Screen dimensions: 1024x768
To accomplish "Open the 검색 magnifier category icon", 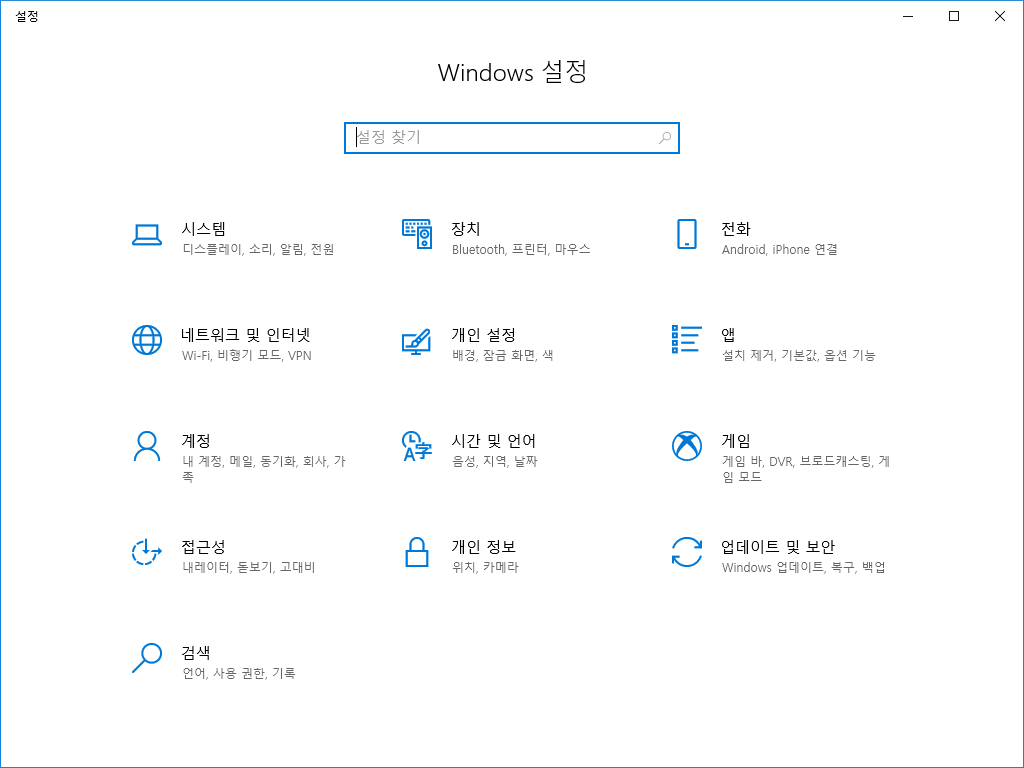I will (x=147, y=658).
